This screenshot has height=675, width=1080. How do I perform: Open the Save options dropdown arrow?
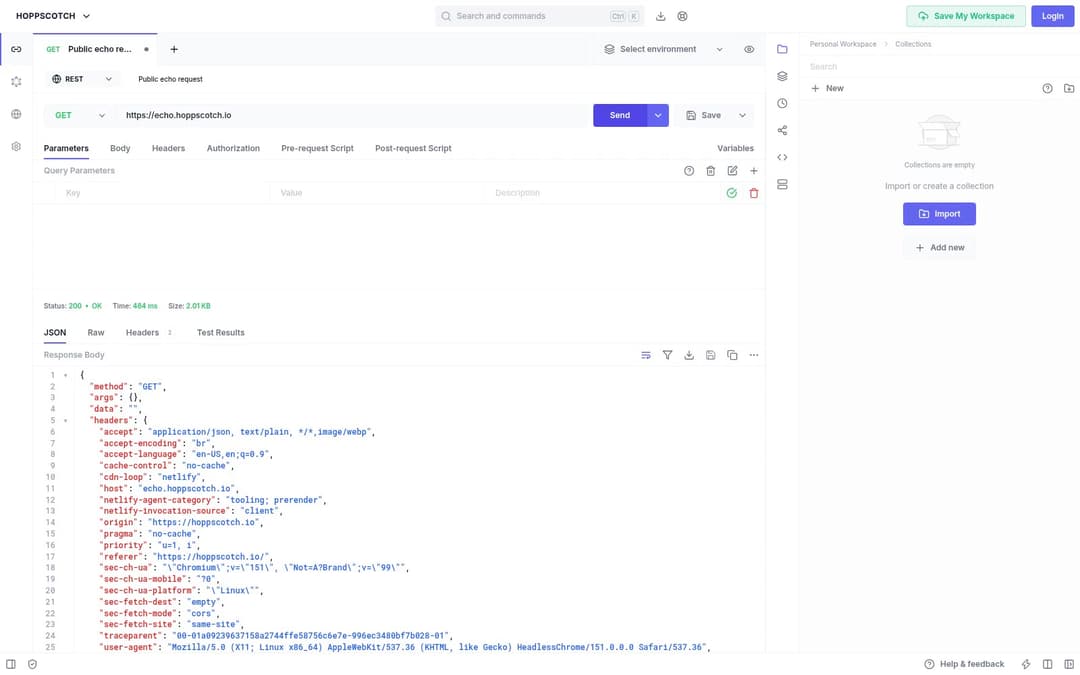[x=742, y=116]
